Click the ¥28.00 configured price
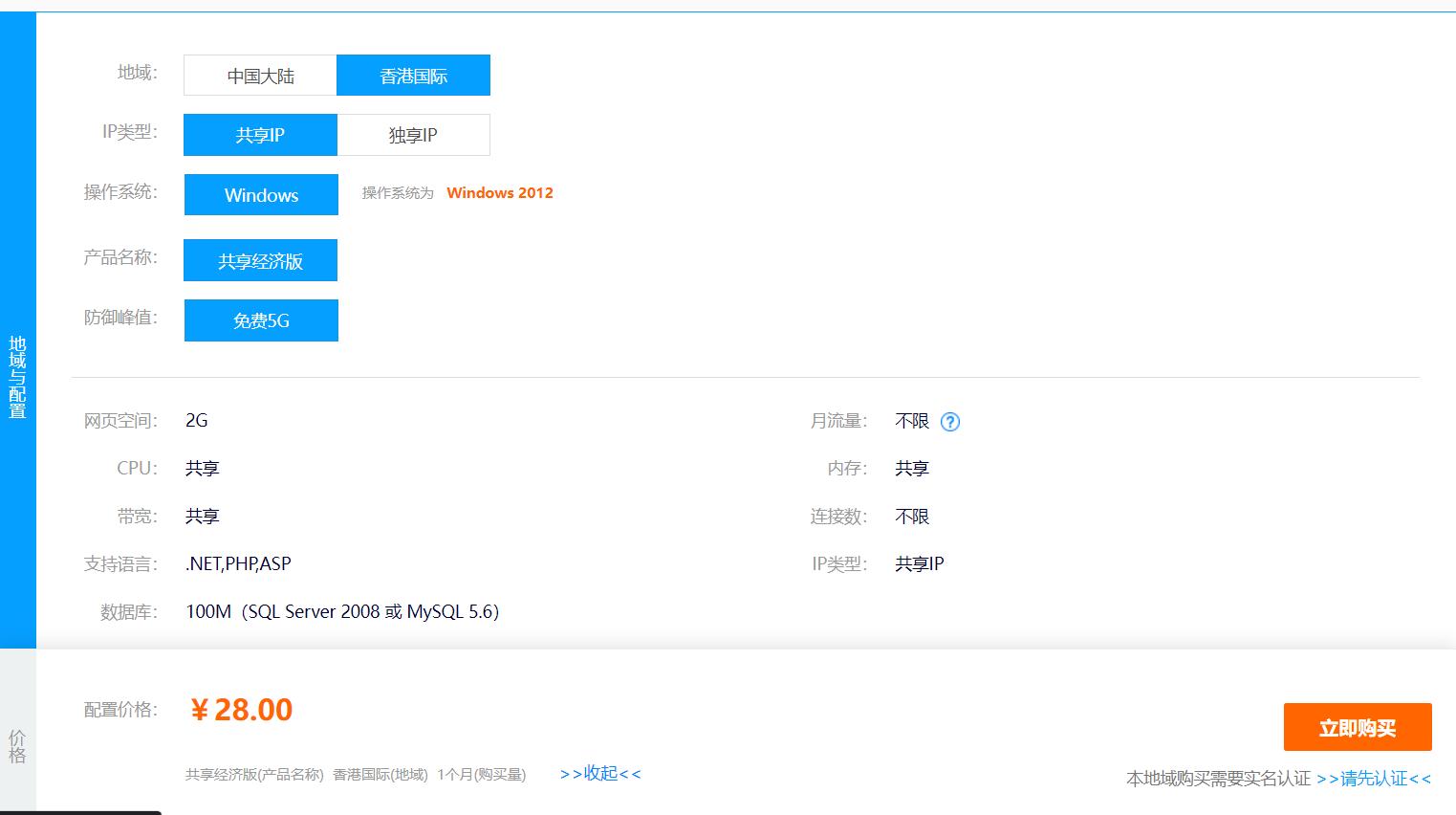The height and width of the screenshot is (815, 1456). 241,709
